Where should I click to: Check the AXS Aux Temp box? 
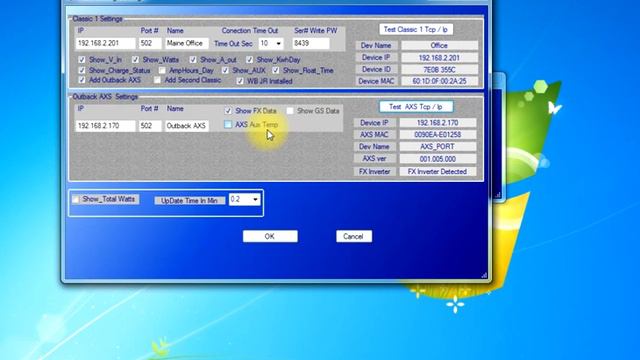[x=228, y=124]
